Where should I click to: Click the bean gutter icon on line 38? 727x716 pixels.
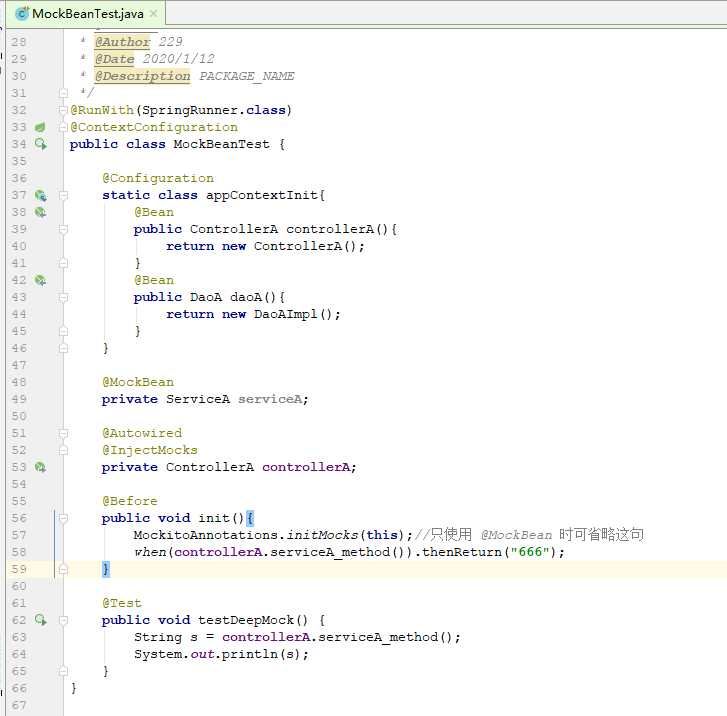[40, 212]
